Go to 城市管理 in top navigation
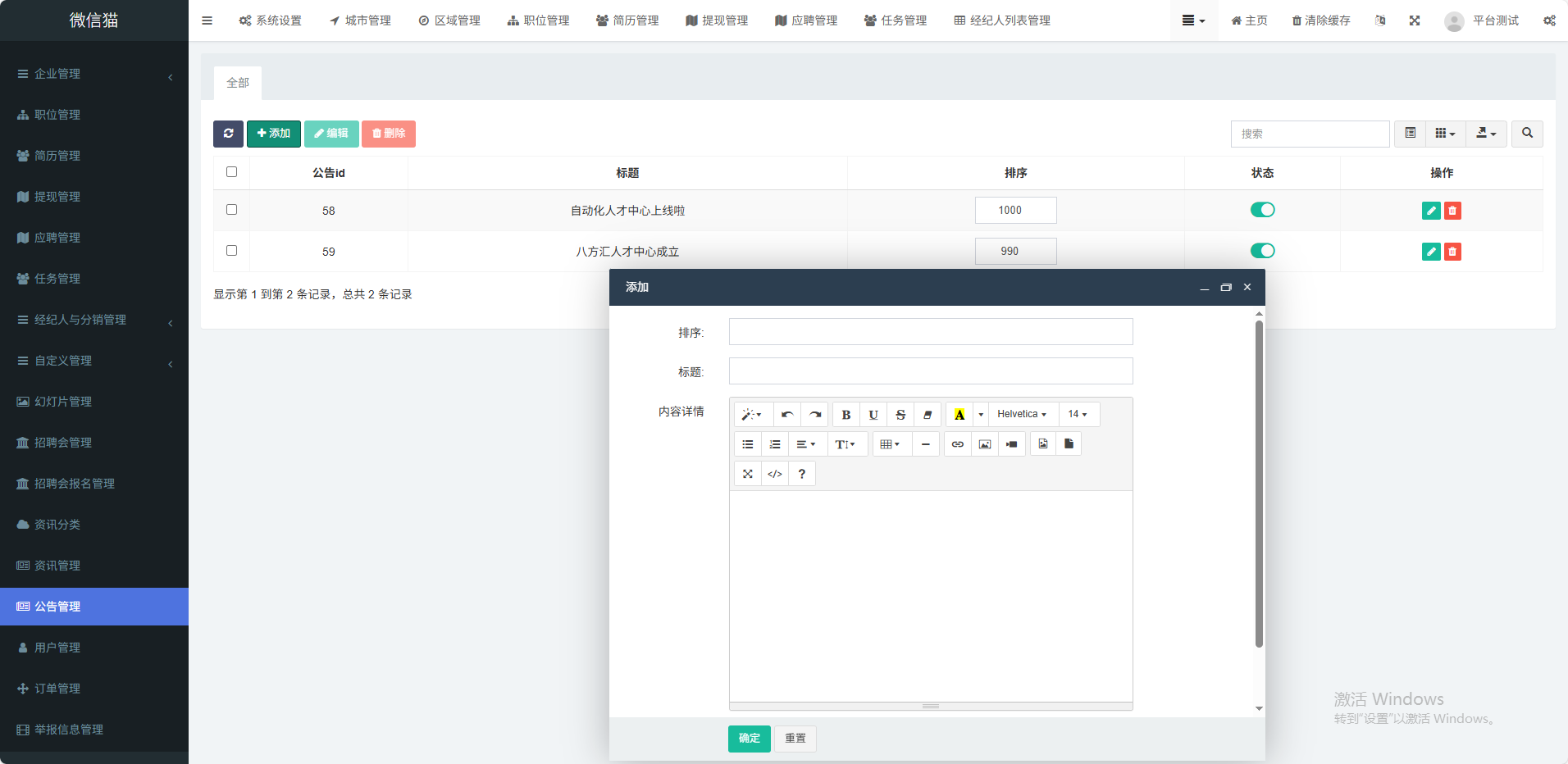 [x=360, y=20]
